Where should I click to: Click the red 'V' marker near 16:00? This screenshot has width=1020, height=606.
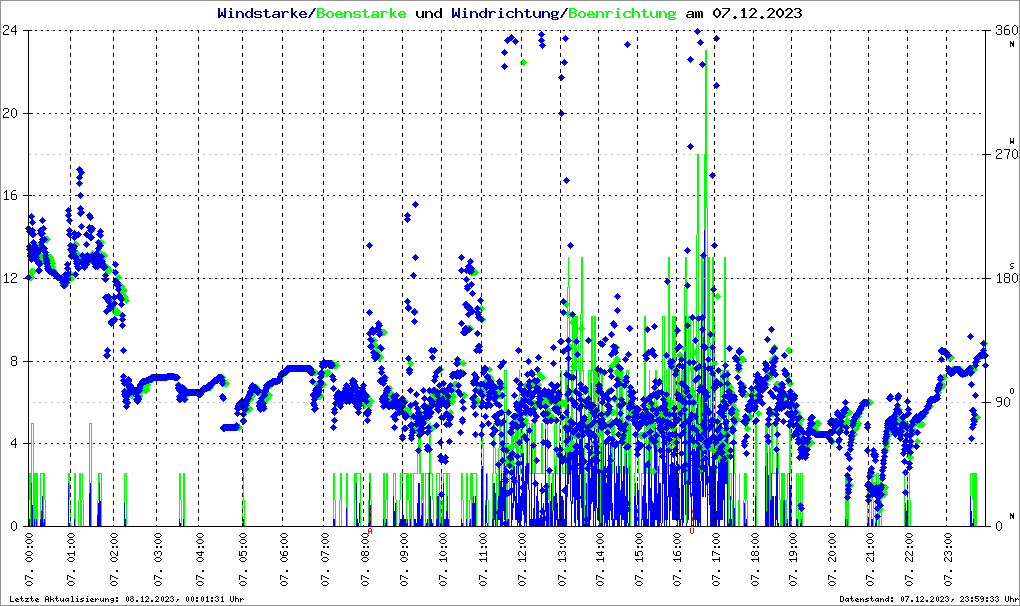[691, 531]
